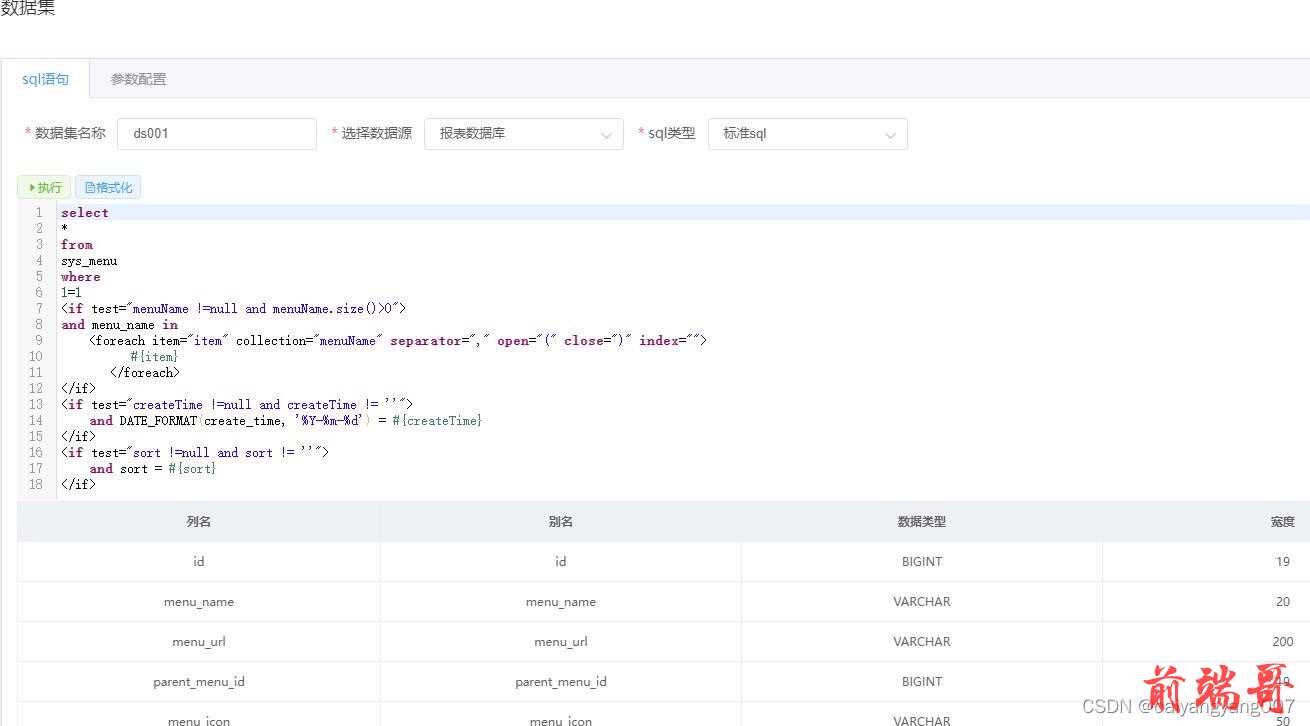Viewport: 1310px width, 726px height.
Task: Click the '1=1' condition line
Action: click(71, 293)
